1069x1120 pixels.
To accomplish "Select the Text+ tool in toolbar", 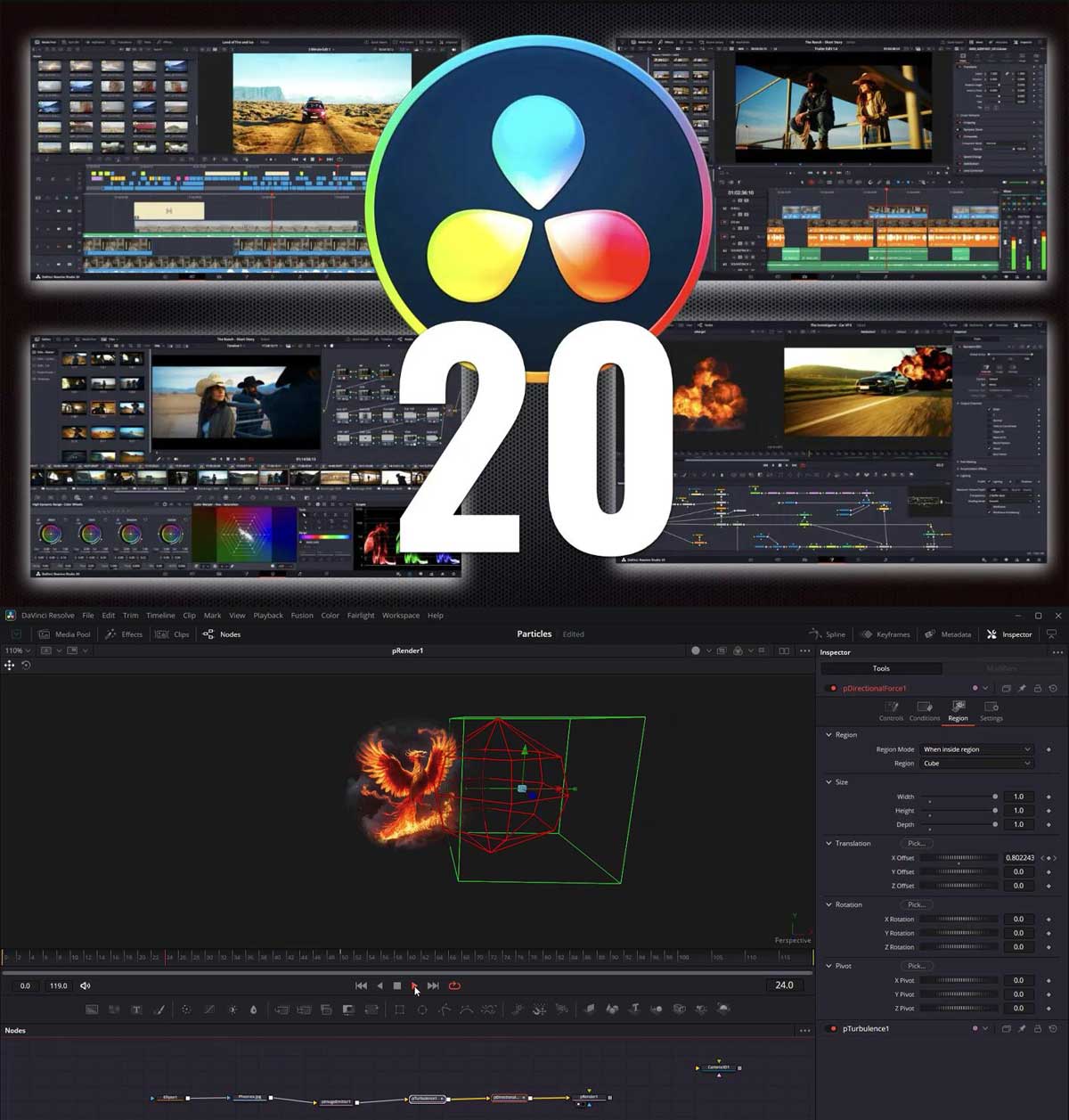I will (136, 1010).
